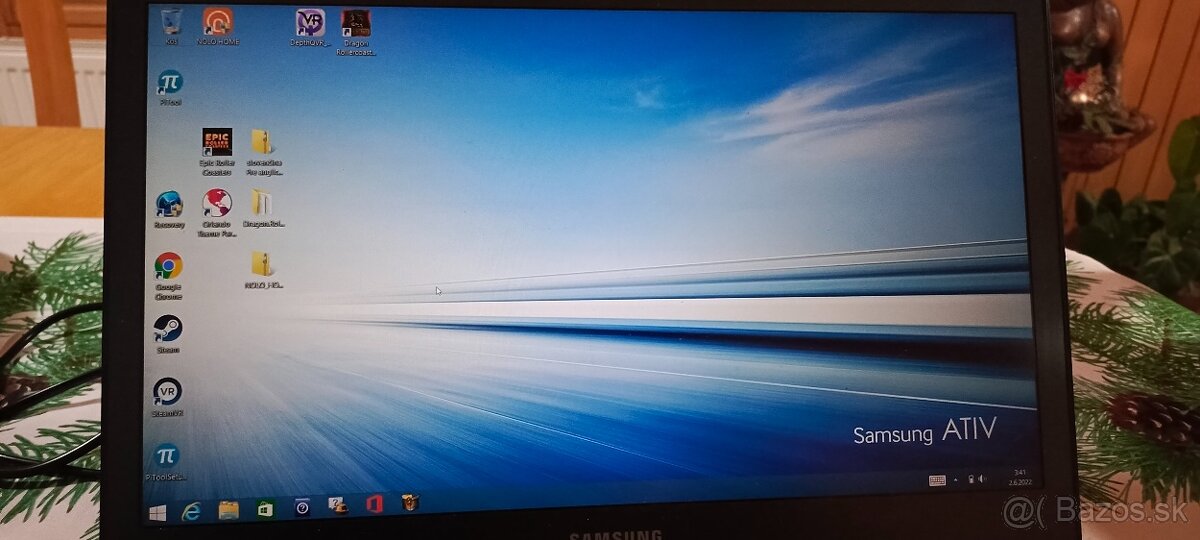This screenshot has height=540, width=1200.
Task: Open the touch keyboard tray icon
Action: tap(937, 480)
